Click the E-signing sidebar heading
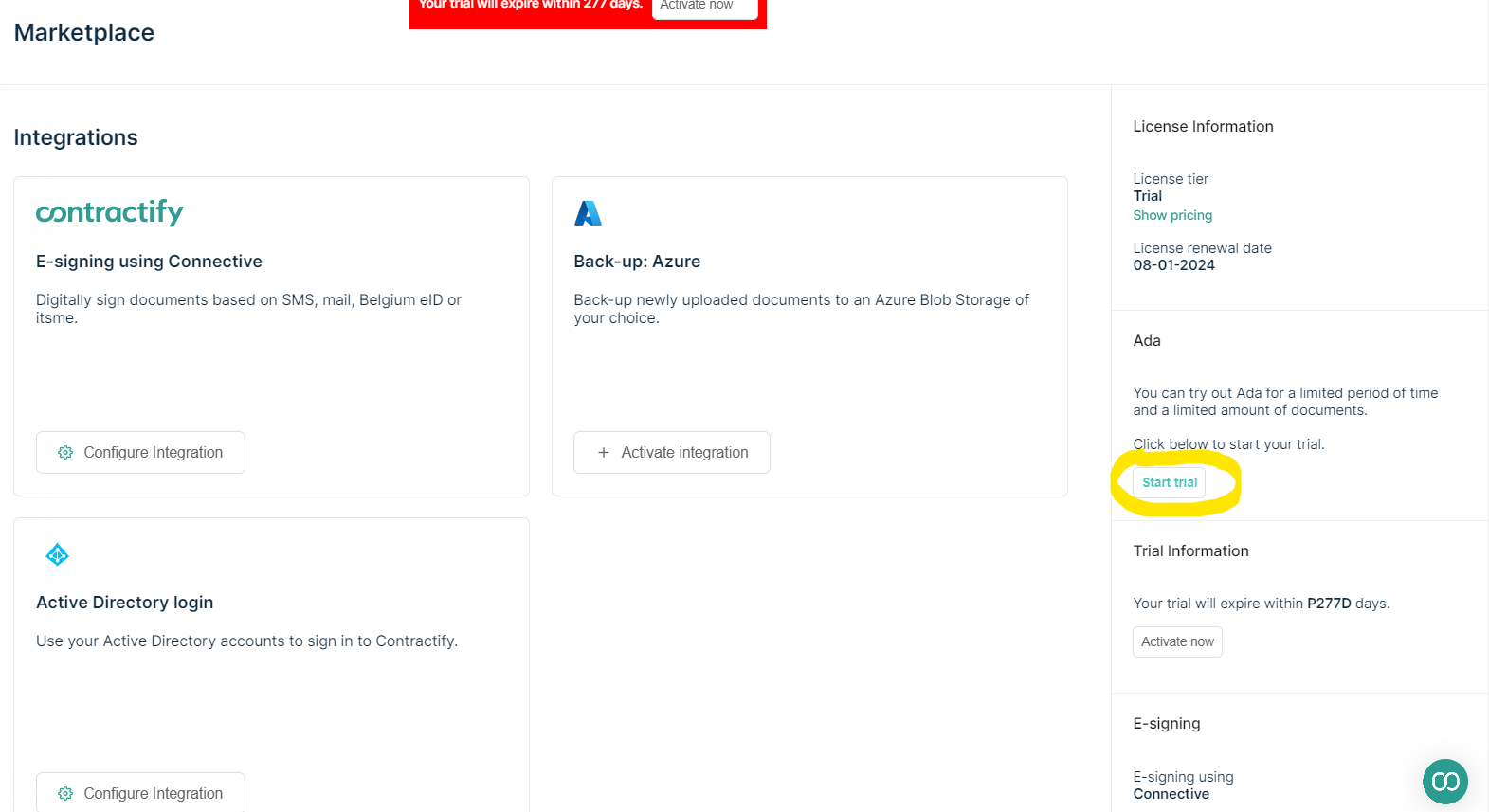The width and height of the screenshot is (1489, 812). [1166, 723]
